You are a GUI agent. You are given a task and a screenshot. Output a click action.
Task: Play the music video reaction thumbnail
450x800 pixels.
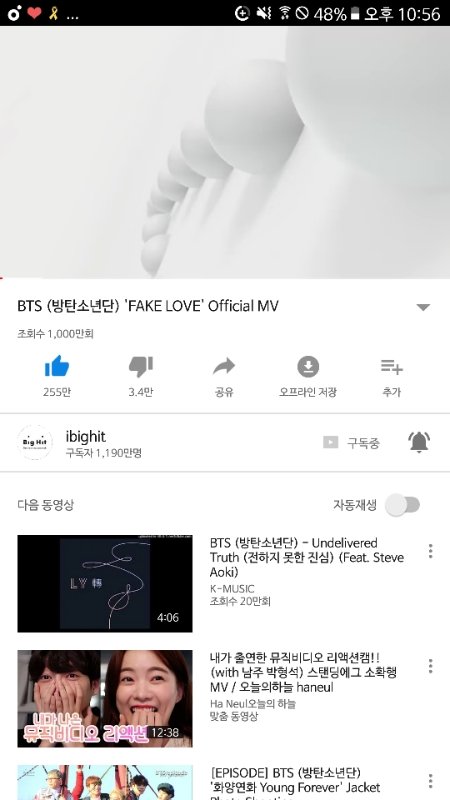click(105, 698)
